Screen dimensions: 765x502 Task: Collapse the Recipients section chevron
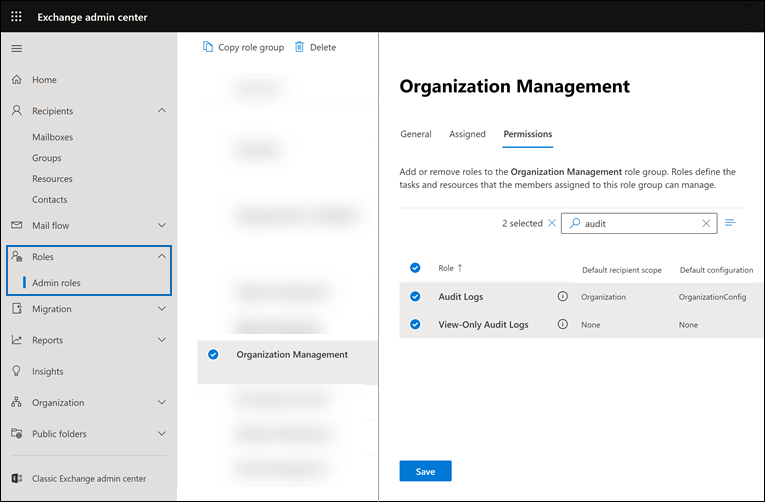(x=162, y=111)
